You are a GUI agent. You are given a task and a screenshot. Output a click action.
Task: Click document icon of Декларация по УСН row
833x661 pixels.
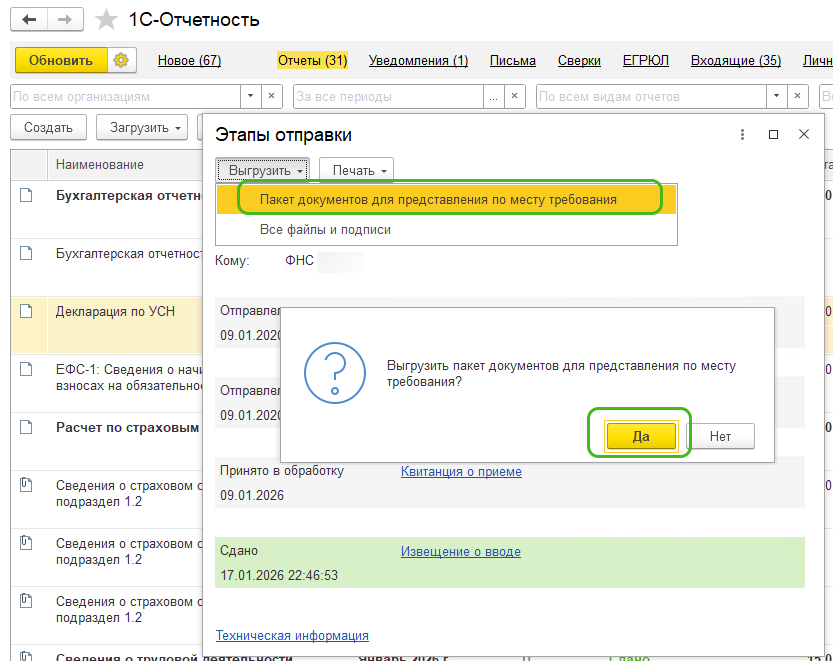27,312
